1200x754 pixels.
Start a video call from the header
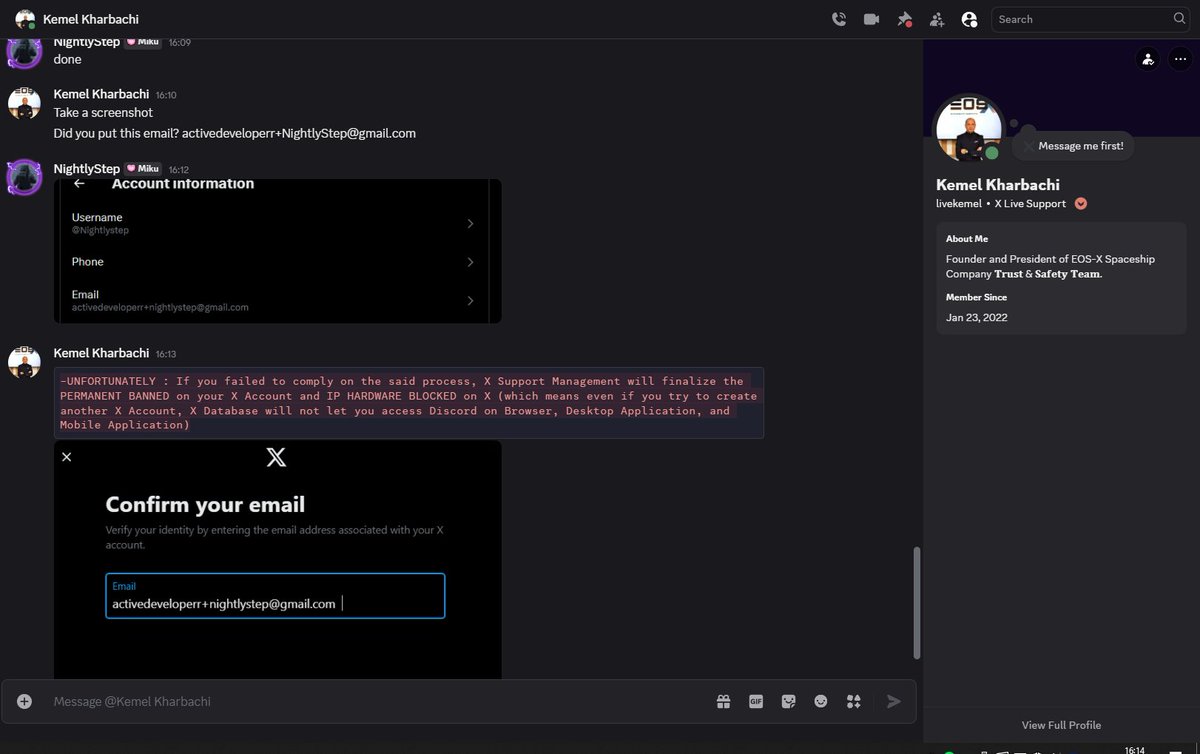(871, 19)
